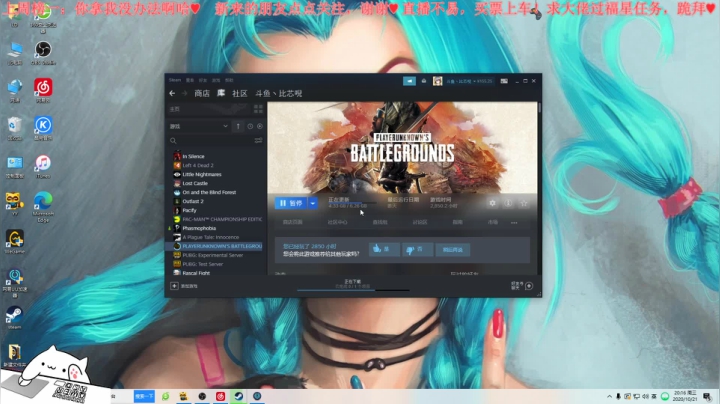This screenshot has width=720, height=404.
Task: Click the thumbs up recommend button
Action: (384, 249)
